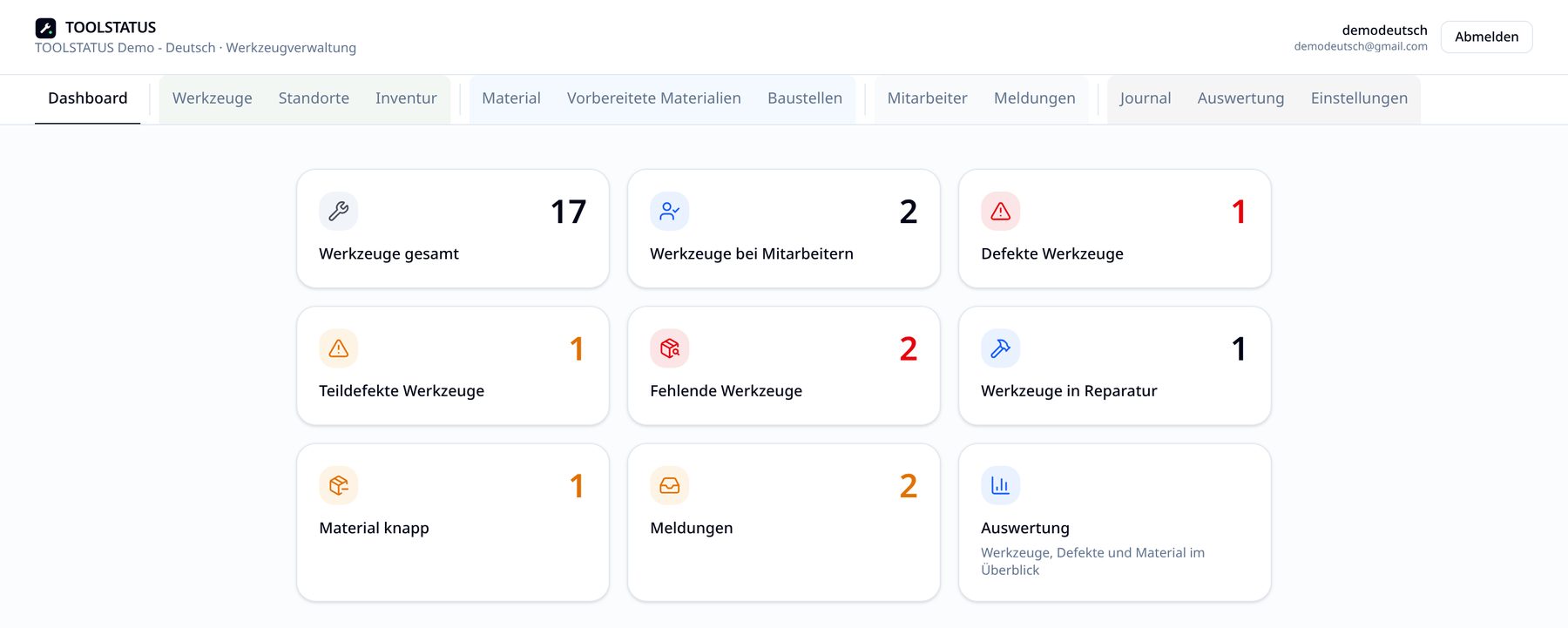Click the red warning icon on Defekte Werkzeuge
The width and height of the screenshot is (1568, 628).
(x=1001, y=211)
